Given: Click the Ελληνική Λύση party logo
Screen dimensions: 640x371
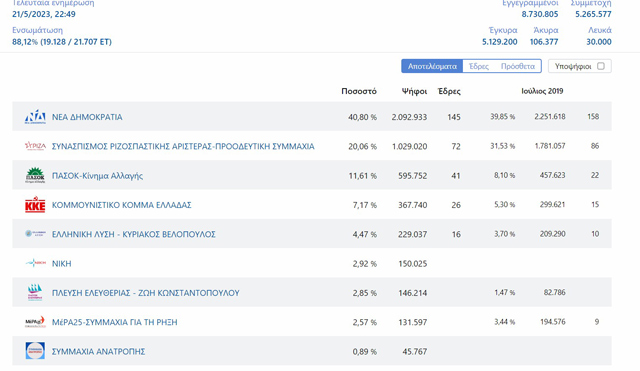Looking at the screenshot, I should click(35, 234).
